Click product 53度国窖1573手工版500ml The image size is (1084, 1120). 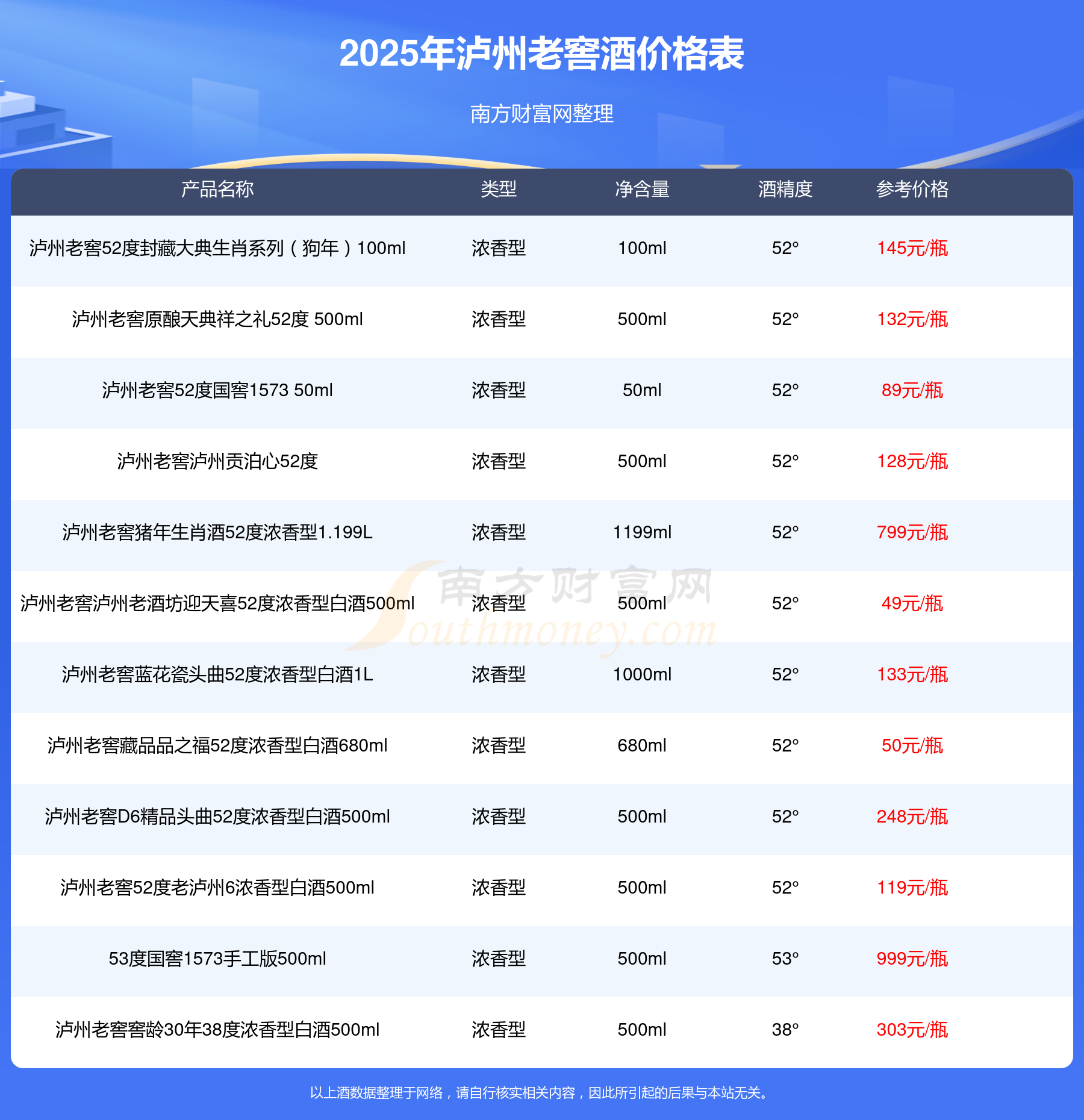217,959
